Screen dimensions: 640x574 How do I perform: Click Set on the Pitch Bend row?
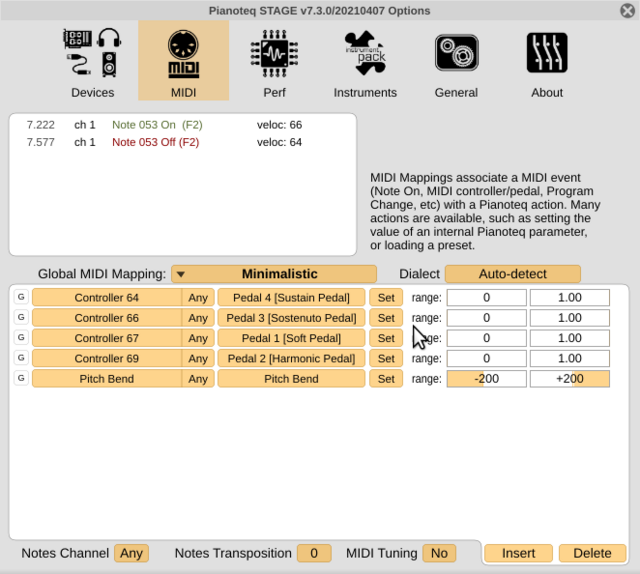[386, 379]
